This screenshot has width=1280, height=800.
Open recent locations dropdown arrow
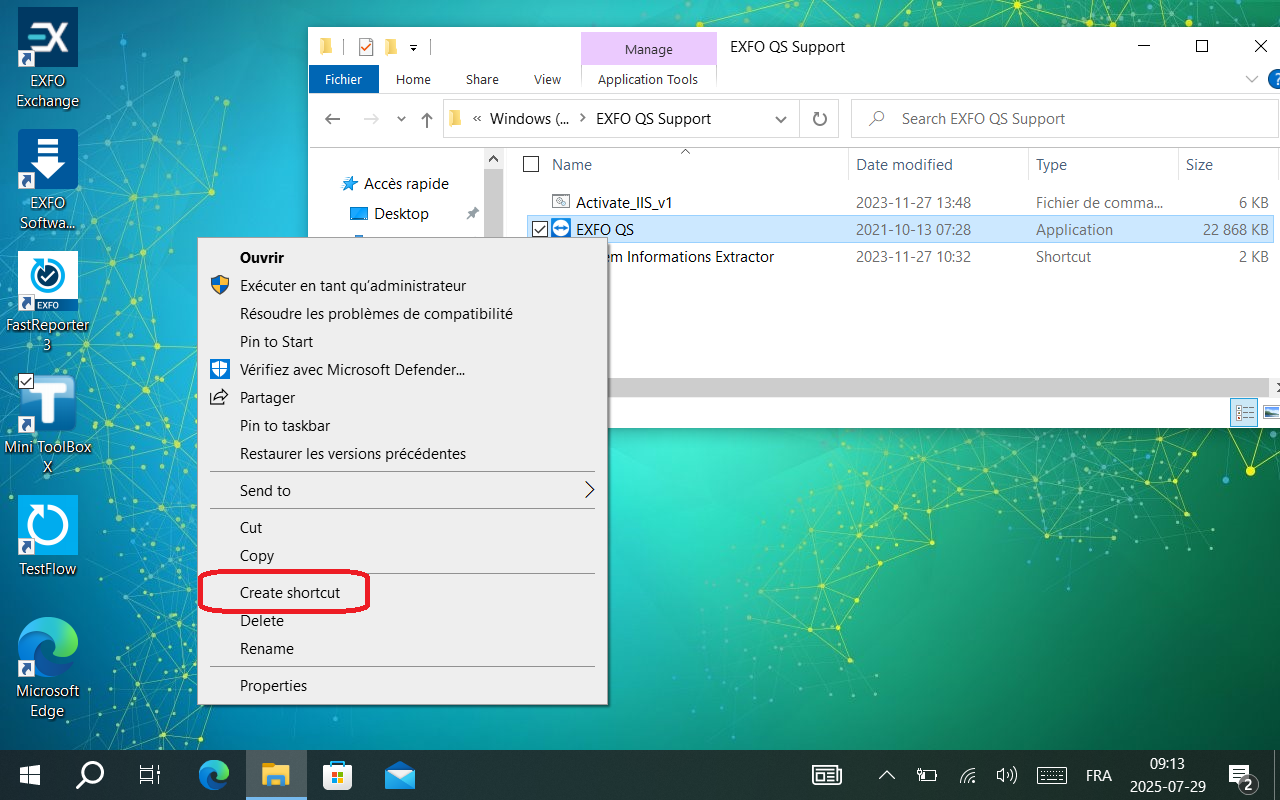tap(401, 119)
